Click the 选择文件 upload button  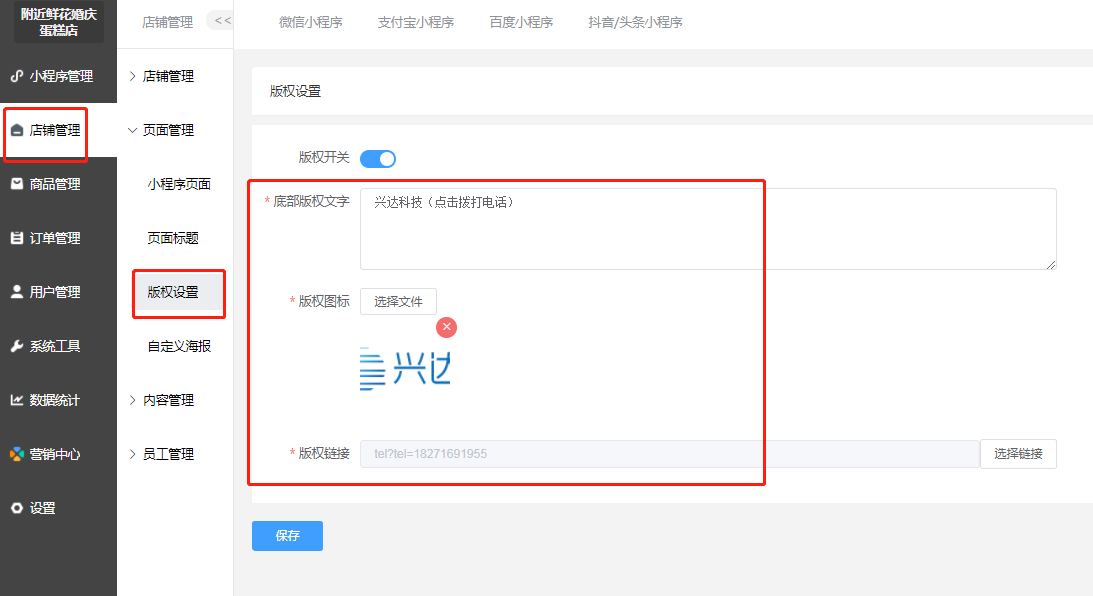pos(398,301)
